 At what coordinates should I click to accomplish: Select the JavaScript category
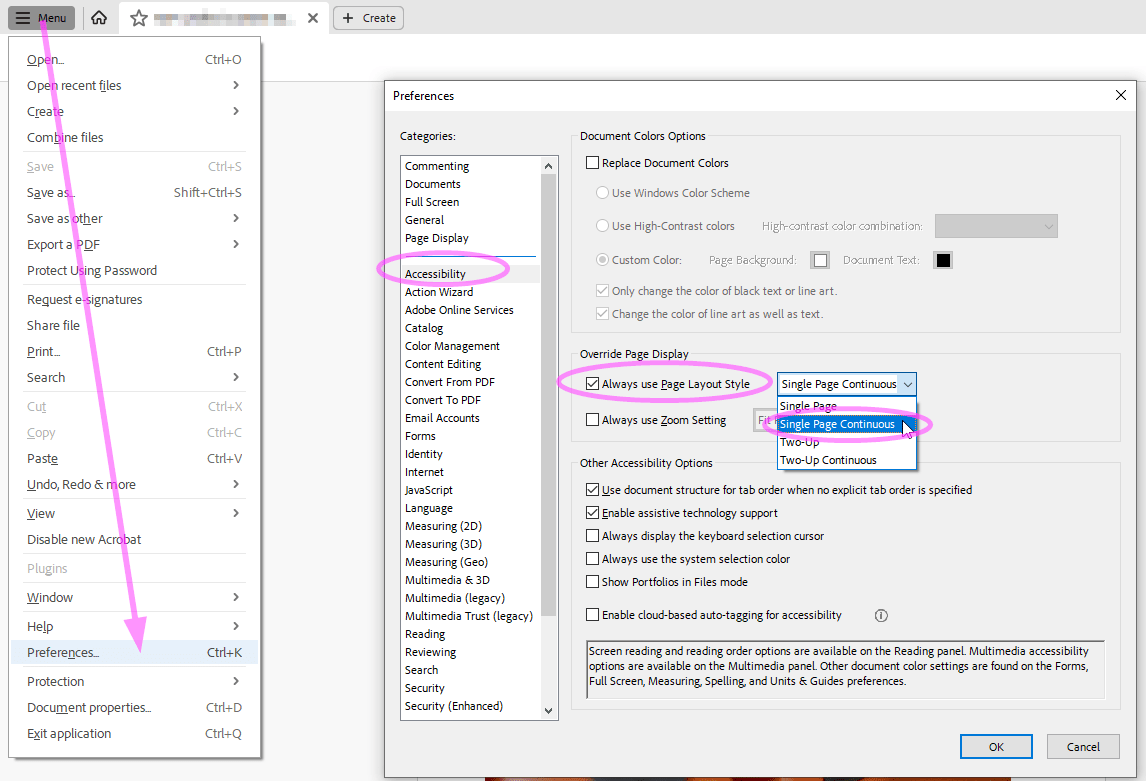coord(429,489)
